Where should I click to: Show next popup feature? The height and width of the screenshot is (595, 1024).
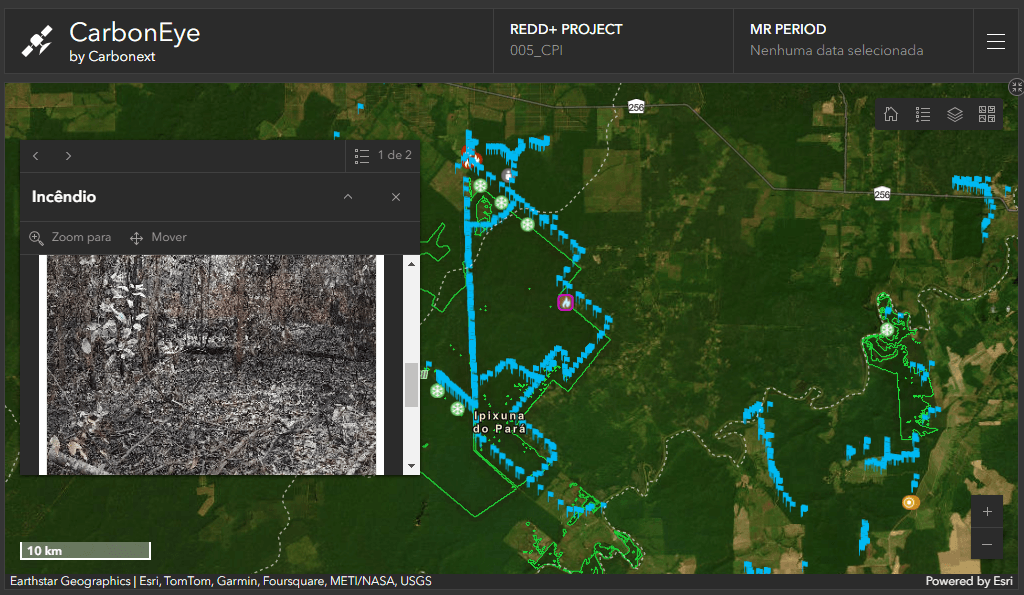68,155
